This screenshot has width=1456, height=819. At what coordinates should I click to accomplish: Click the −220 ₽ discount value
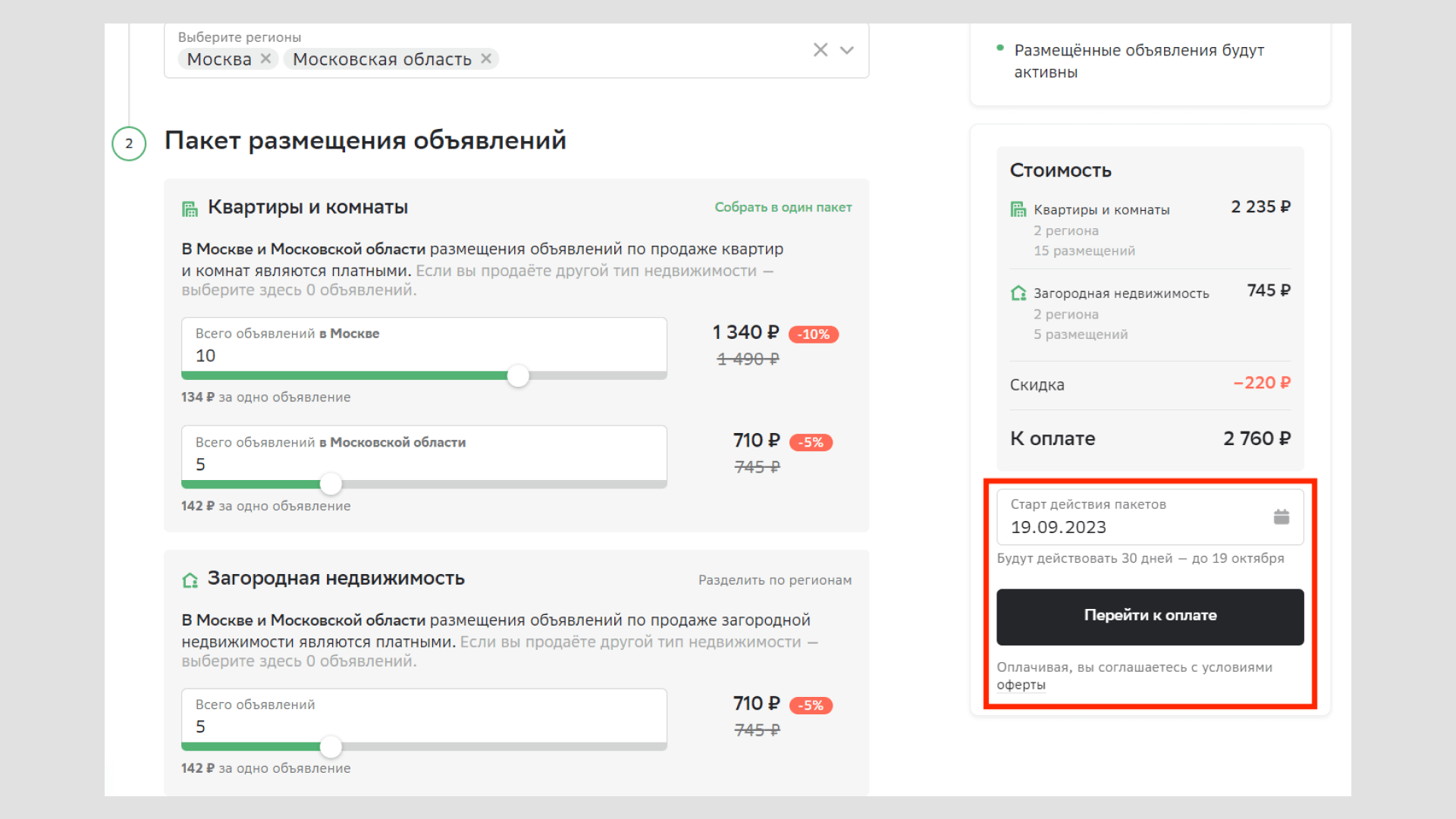[x=1262, y=383]
